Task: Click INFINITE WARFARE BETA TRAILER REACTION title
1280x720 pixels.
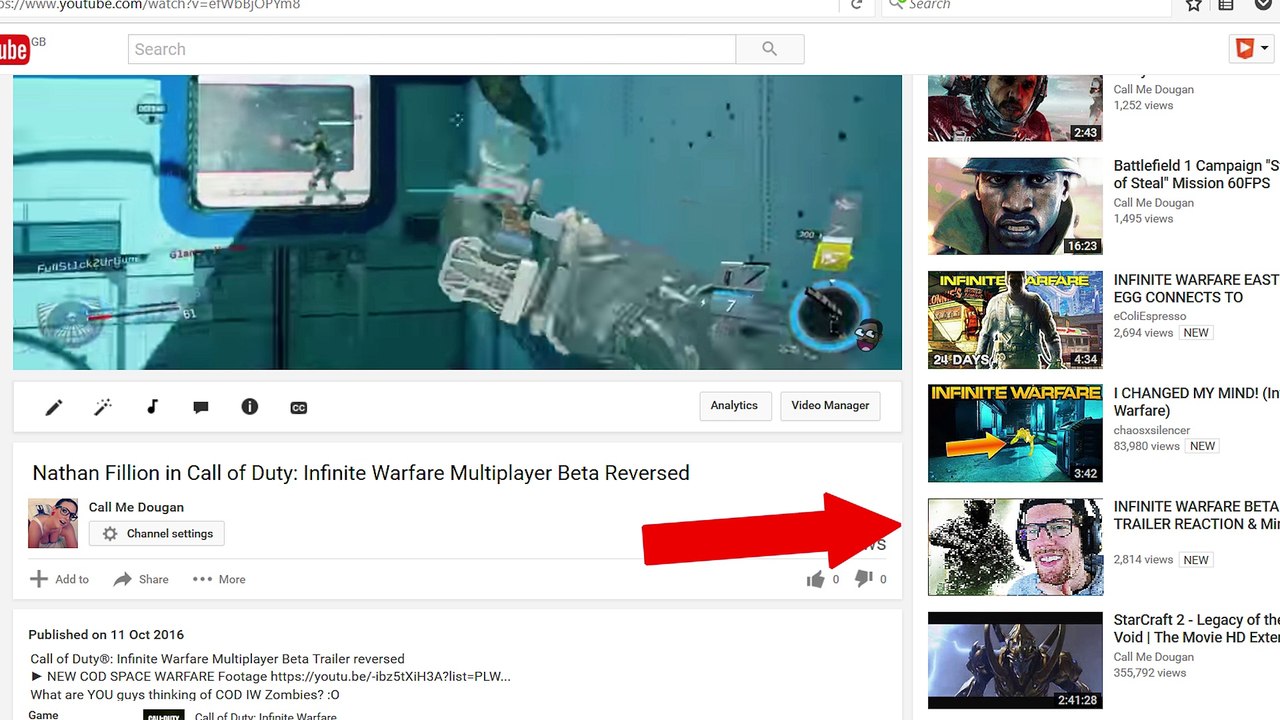Action: tap(1196, 515)
